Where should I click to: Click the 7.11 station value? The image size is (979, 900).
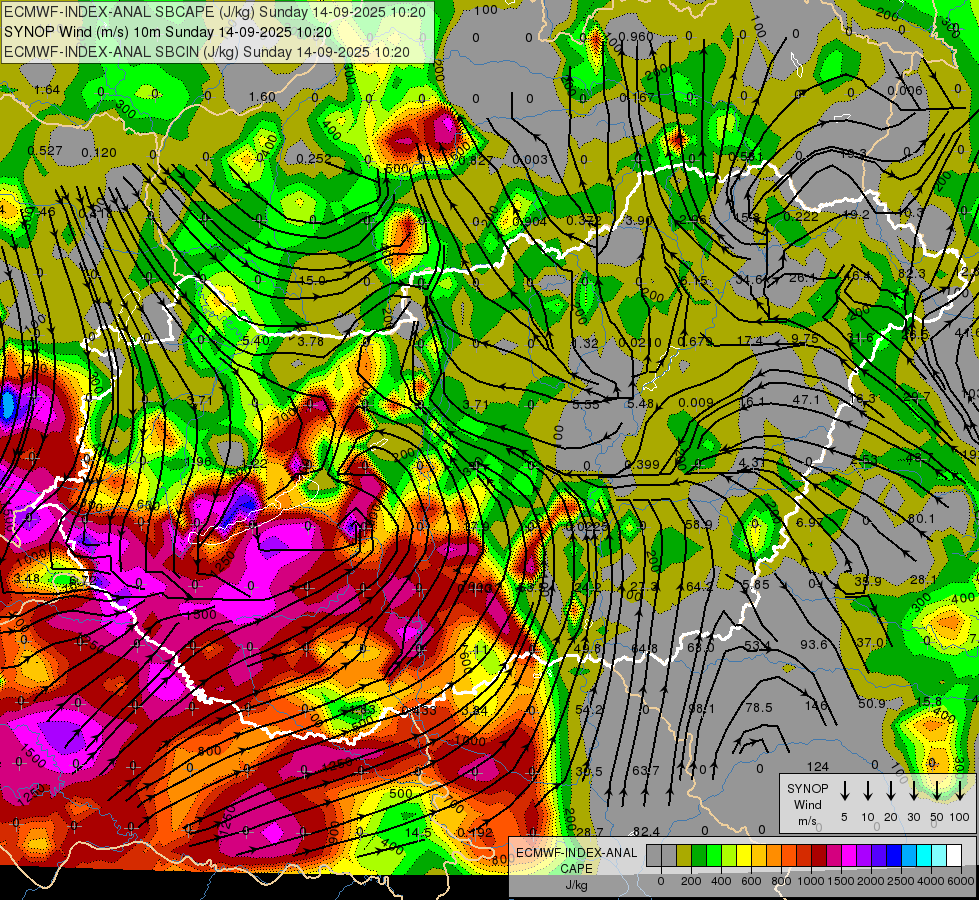(x=477, y=650)
